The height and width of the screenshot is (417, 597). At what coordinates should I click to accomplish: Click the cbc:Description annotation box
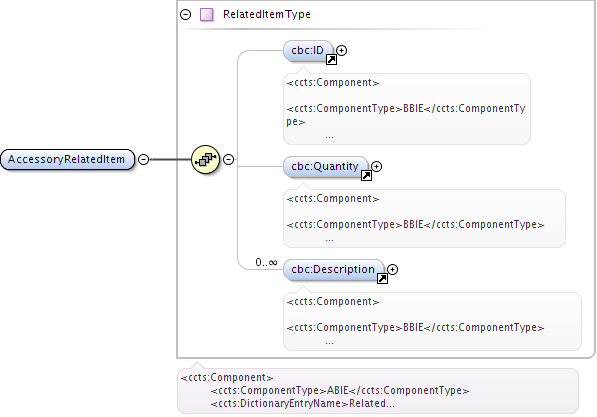click(432, 321)
